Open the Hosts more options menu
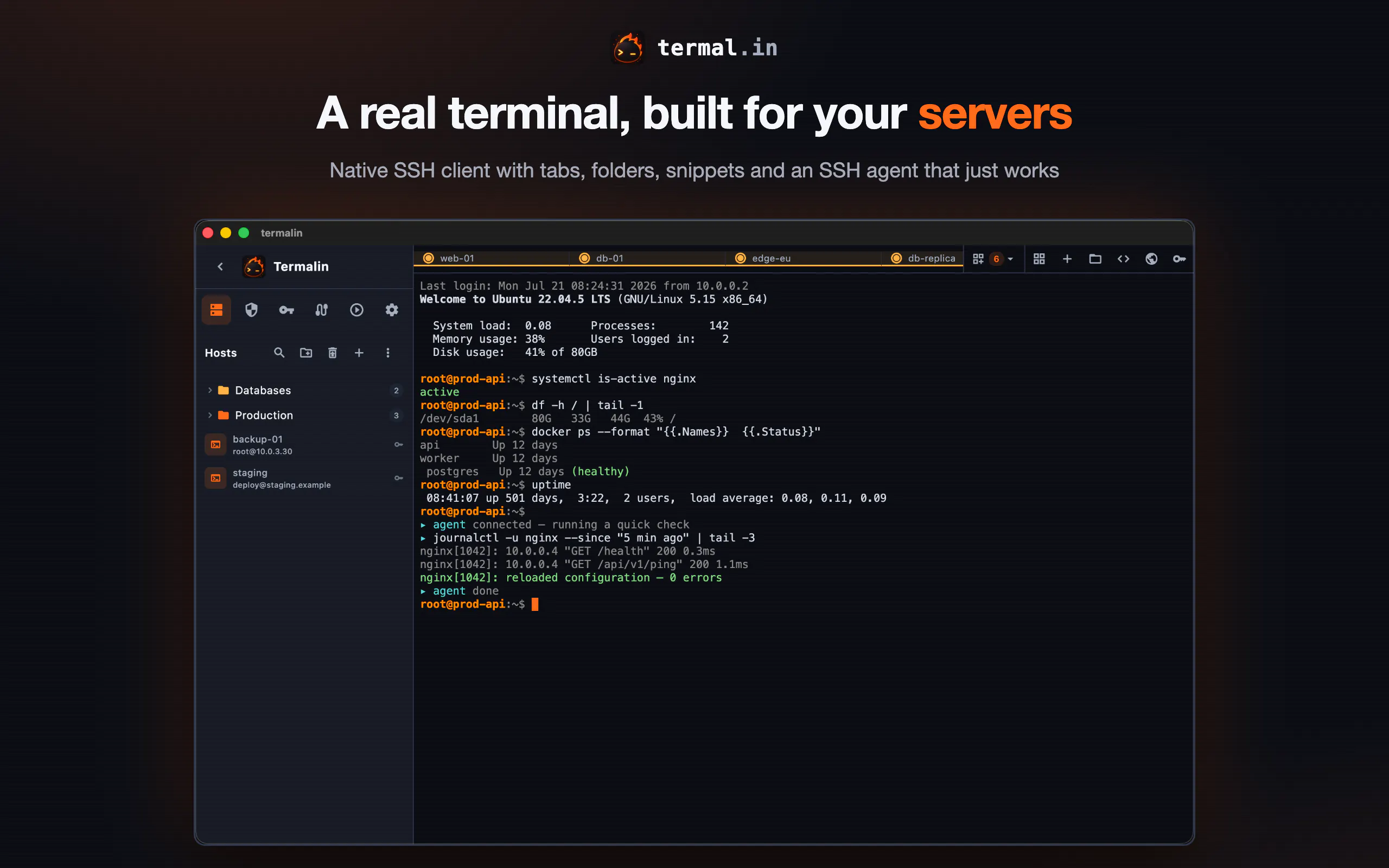This screenshot has width=1389, height=868. click(387, 353)
